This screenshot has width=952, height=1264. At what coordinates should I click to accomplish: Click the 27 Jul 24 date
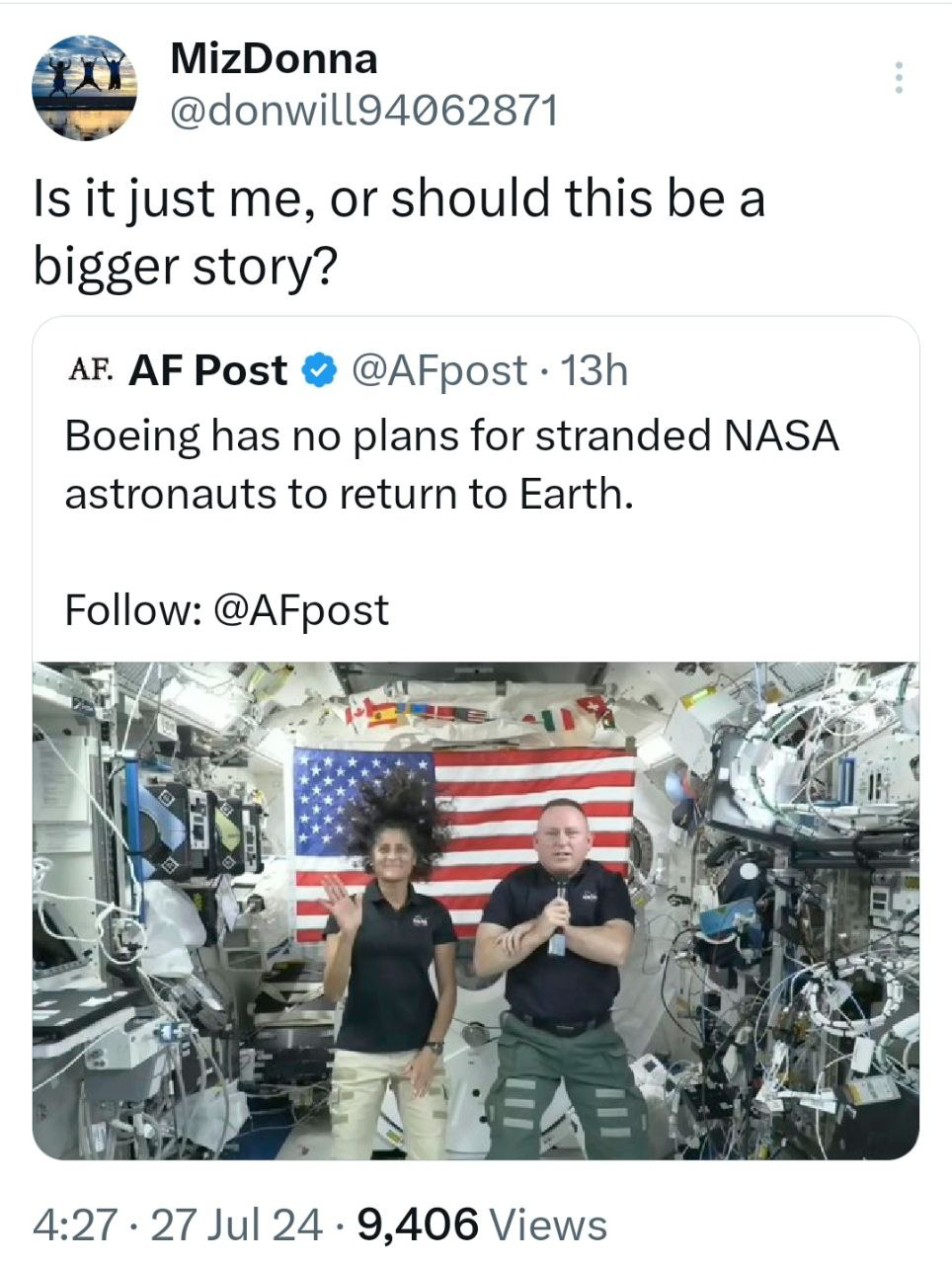pos(237,1224)
